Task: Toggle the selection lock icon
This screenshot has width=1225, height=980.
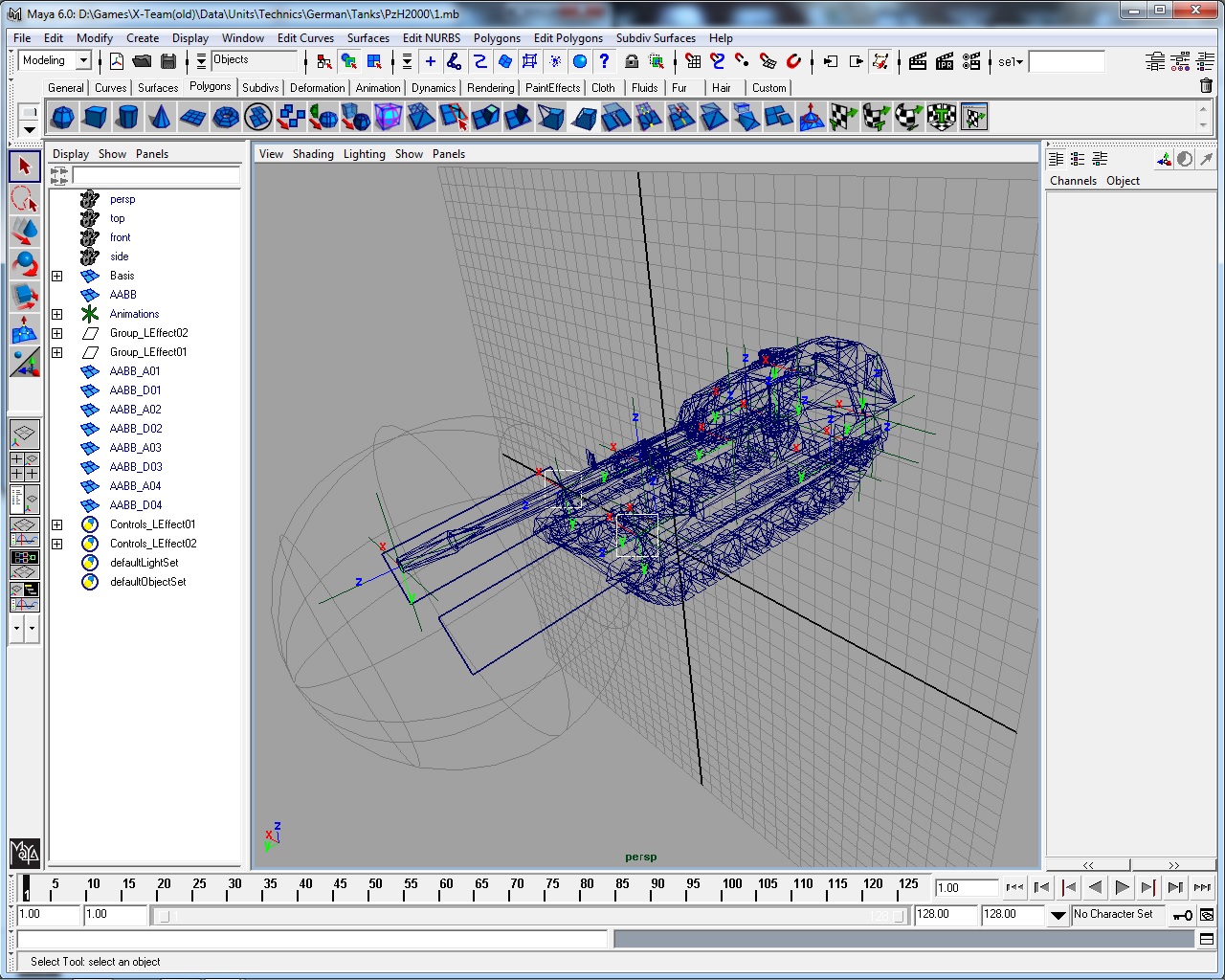Action: (x=632, y=61)
